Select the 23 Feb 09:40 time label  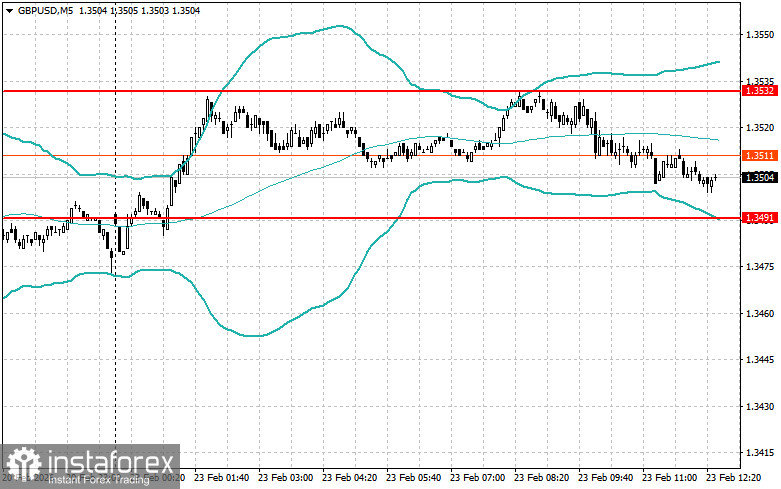pyautogui.click(x=605, y=478)
